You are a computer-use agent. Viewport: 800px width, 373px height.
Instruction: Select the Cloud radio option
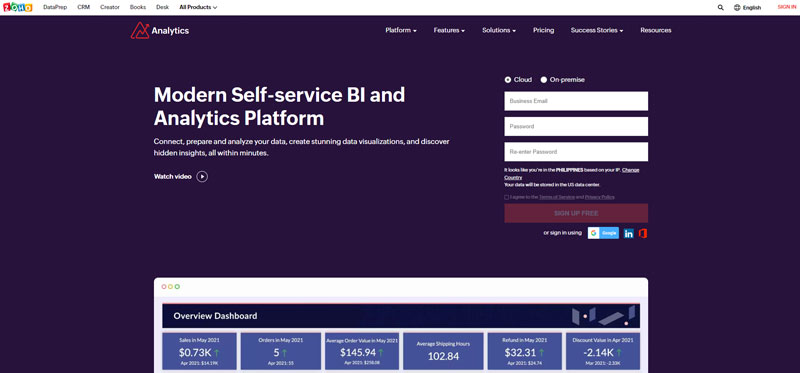pos(508,80)
